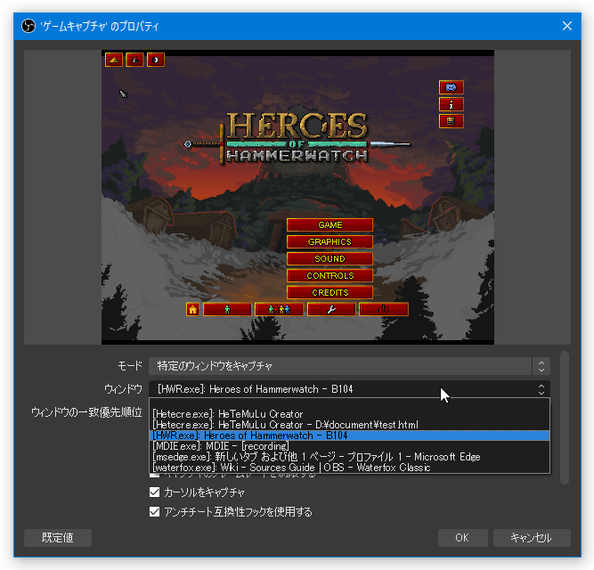This screenshot has width=594, height=570.
Task: Click the CREDITS button in the preview
Action: pos(330,293)
